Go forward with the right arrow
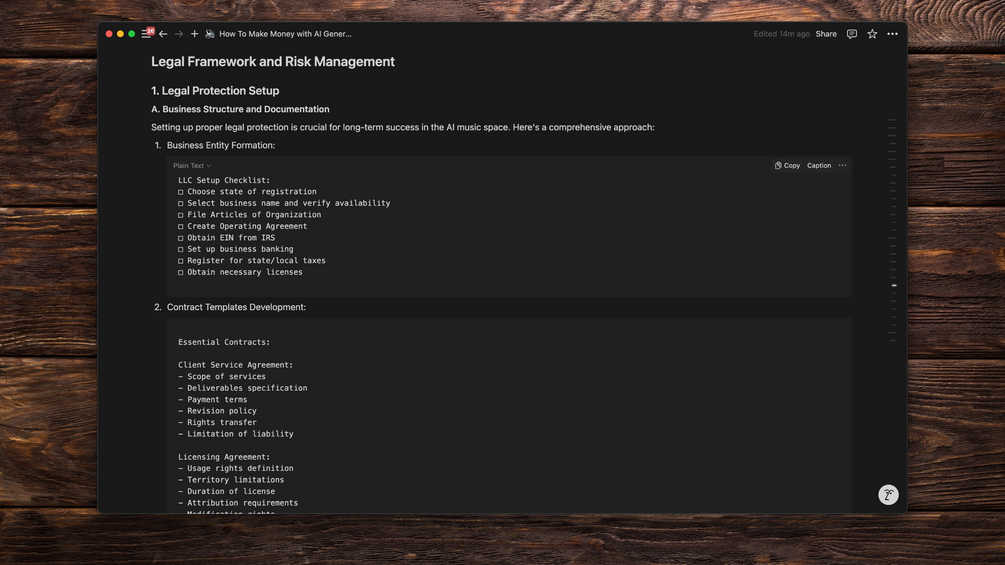The width and height of the screenshot is (1005, 565). point(179,34)
